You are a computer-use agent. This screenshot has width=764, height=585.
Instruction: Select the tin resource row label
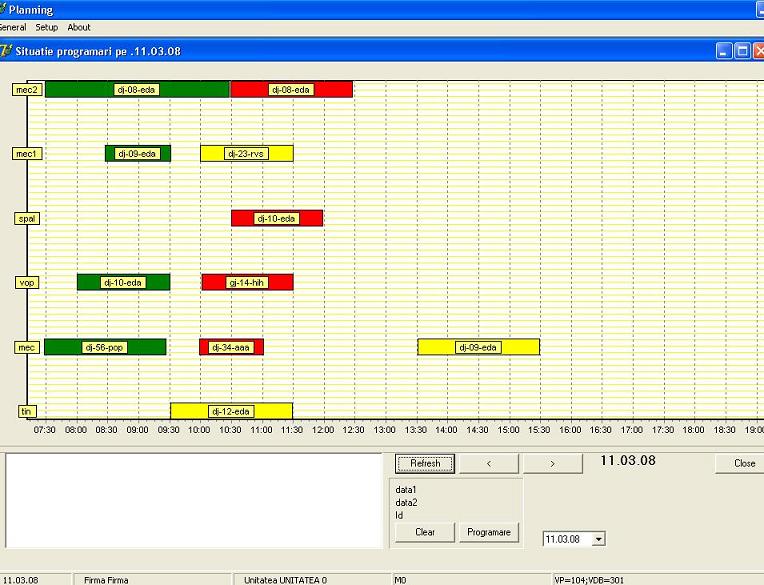pos(27,411)
